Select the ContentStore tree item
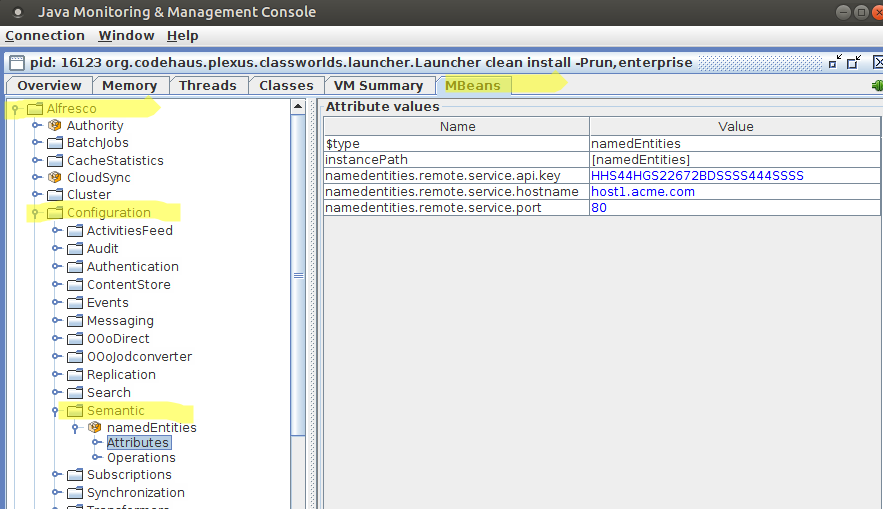Image resolution: width=883 pixels, height=509 pixels. tap(128, 285)
